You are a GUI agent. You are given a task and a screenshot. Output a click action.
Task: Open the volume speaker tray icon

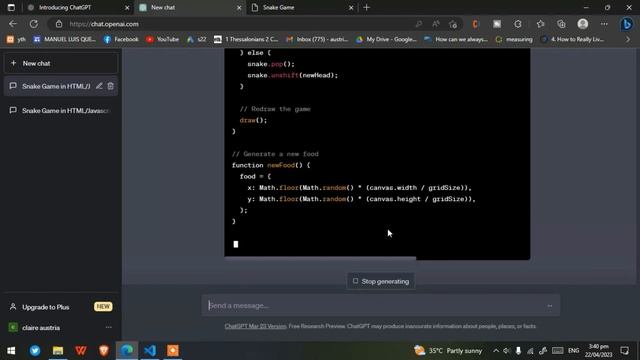(x=507, y=351)
